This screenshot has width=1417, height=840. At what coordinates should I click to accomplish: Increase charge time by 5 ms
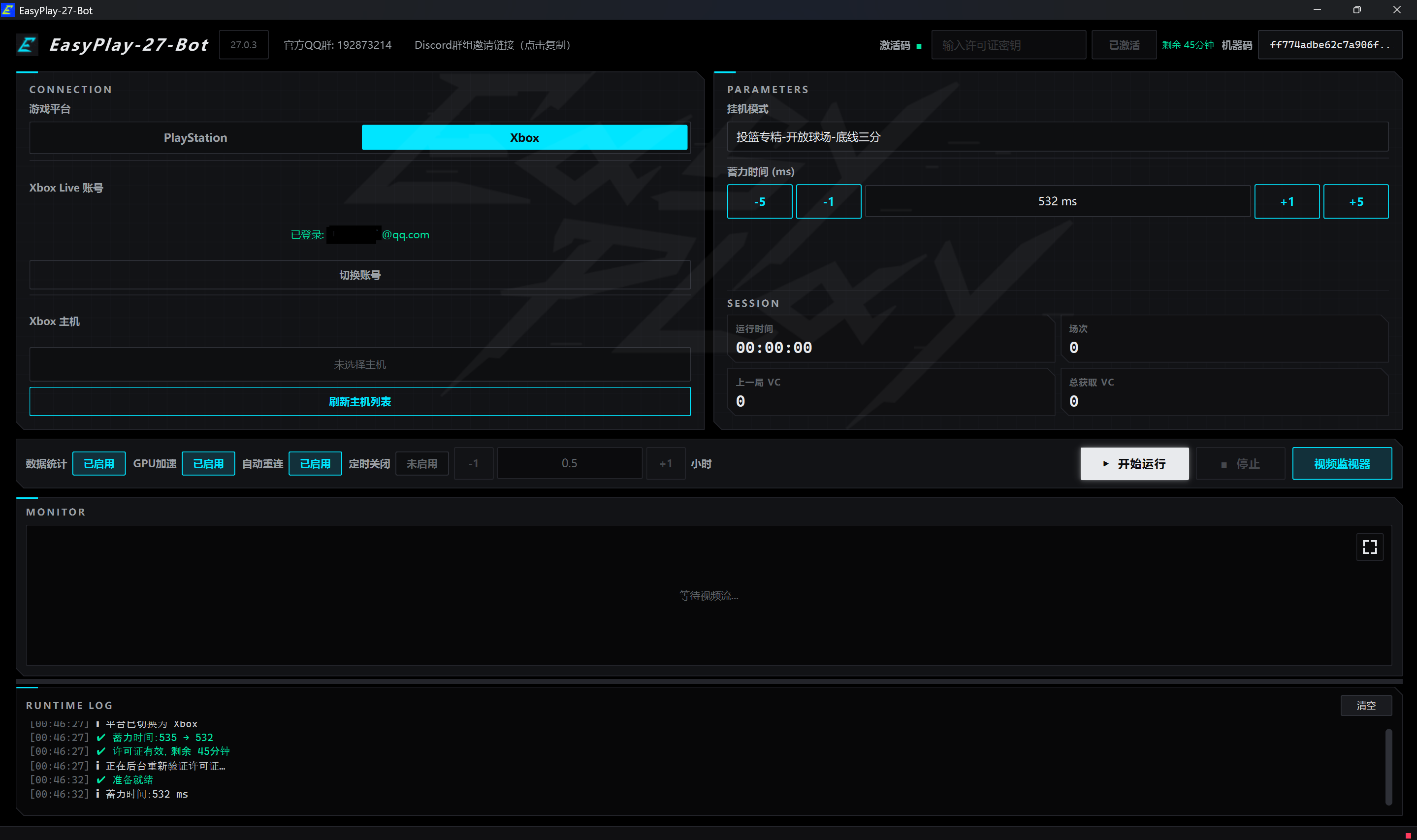(1356, 201)
